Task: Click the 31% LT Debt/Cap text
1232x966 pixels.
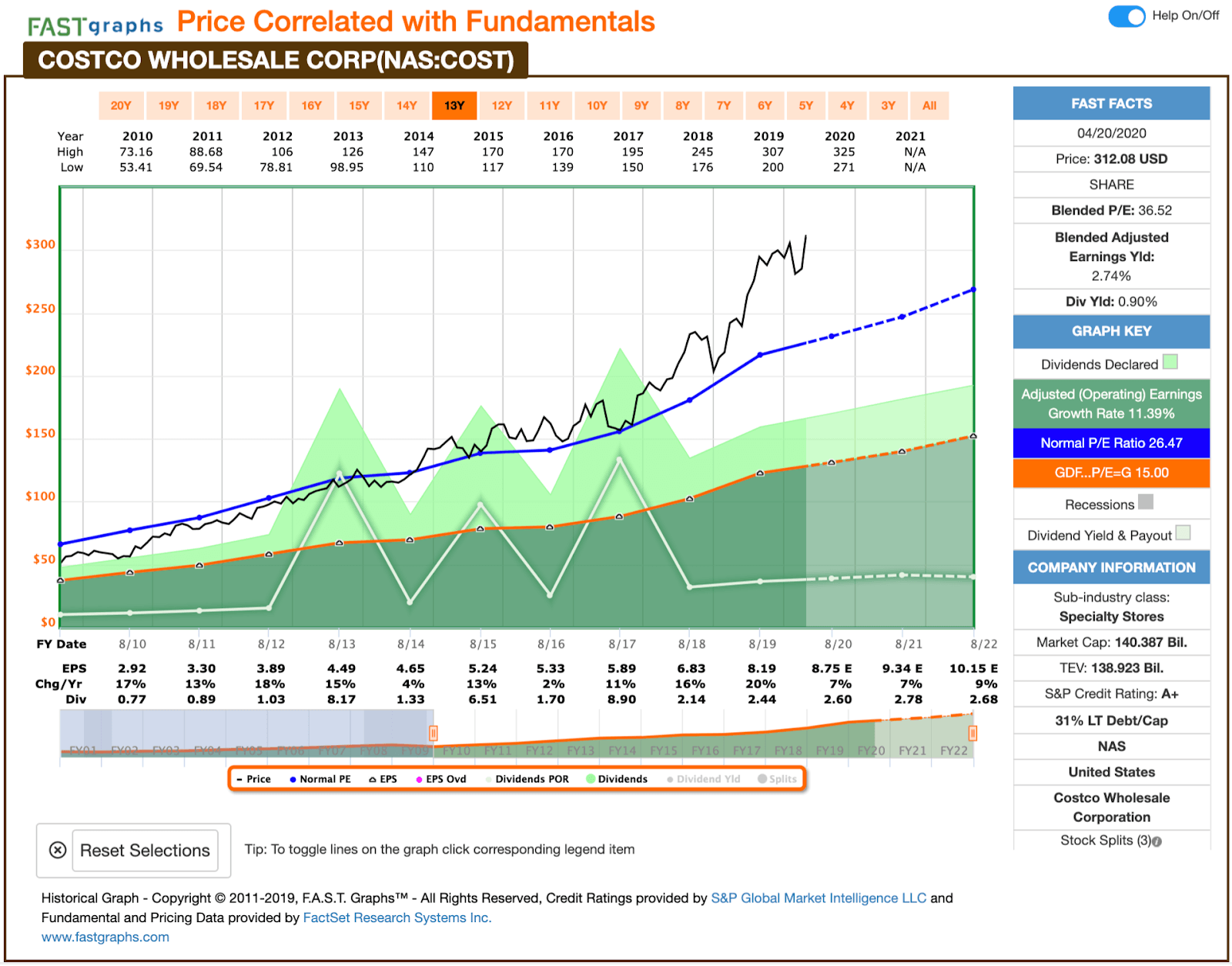Action: [1111, 720]
